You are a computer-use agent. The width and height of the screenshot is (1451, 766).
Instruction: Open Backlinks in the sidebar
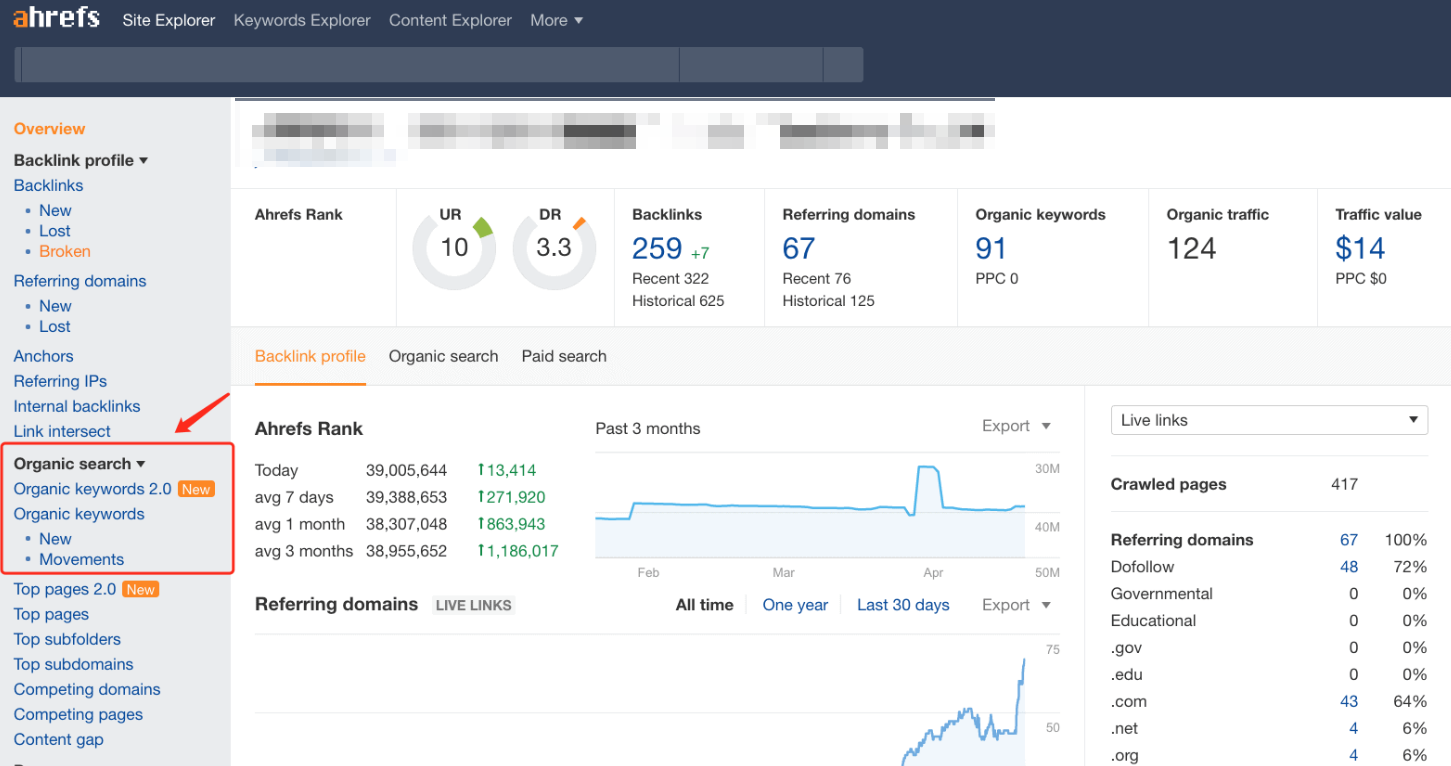48,185
